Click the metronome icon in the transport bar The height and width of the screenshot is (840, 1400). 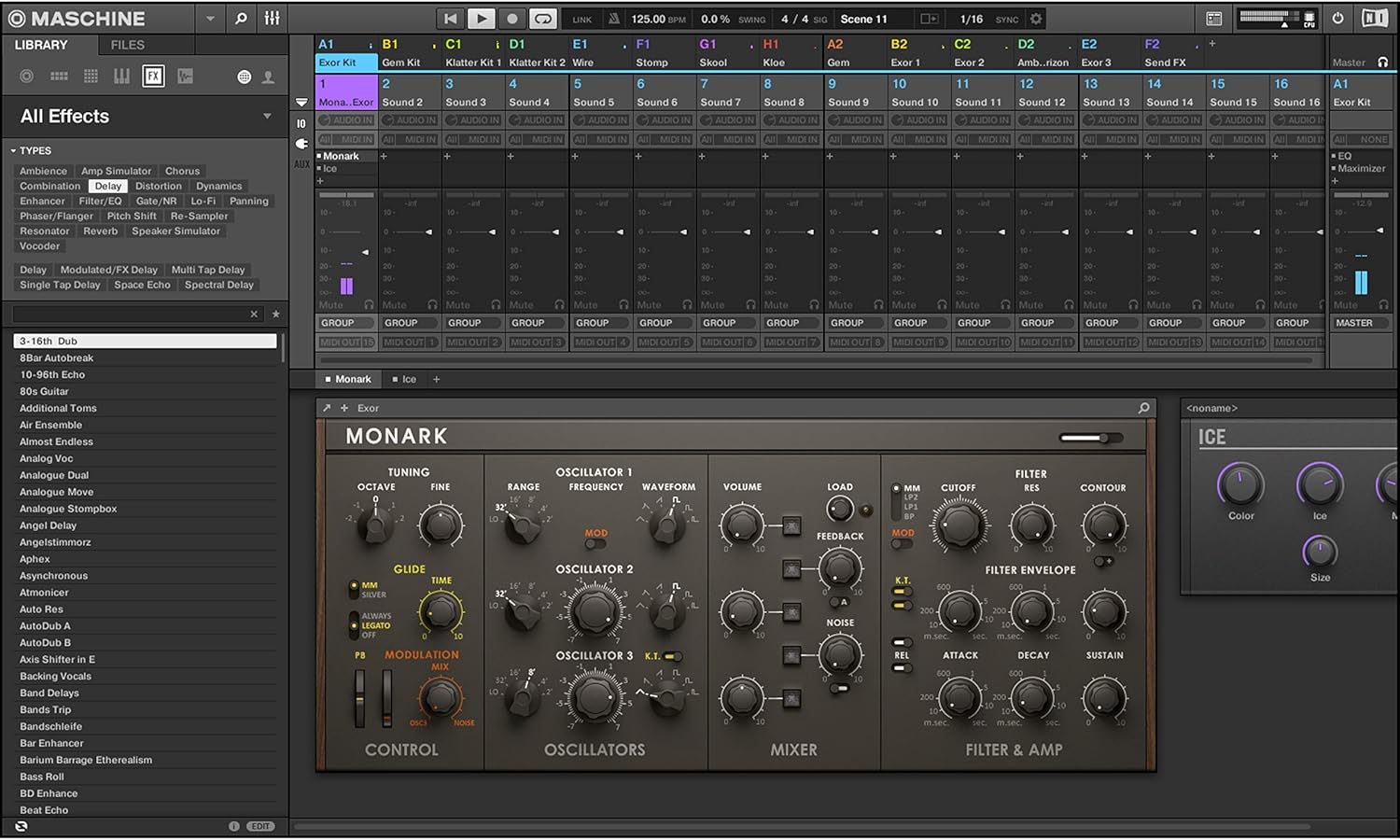[612, 19]
